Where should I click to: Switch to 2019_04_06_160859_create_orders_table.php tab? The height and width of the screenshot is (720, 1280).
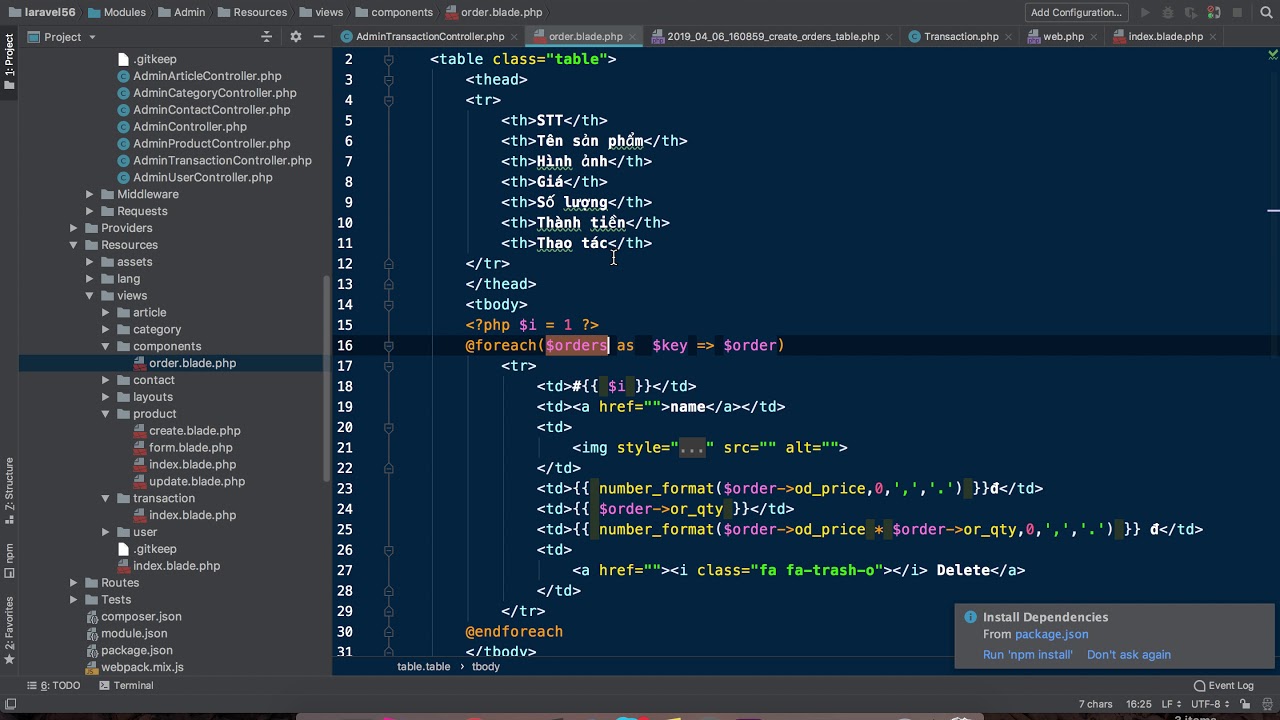(773, 37)
